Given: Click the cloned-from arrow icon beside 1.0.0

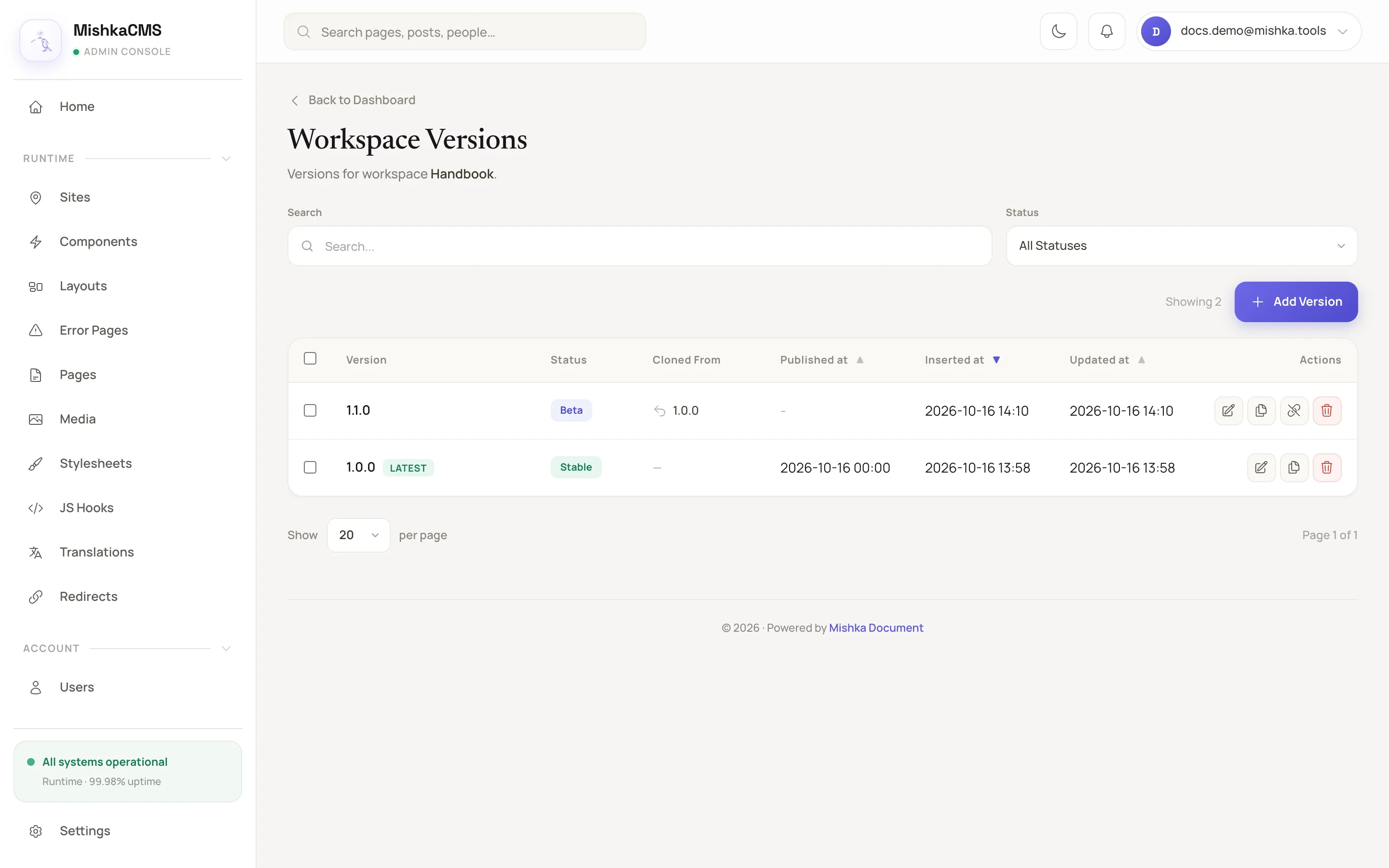Looking at the screenshot, I should point(659,411).
